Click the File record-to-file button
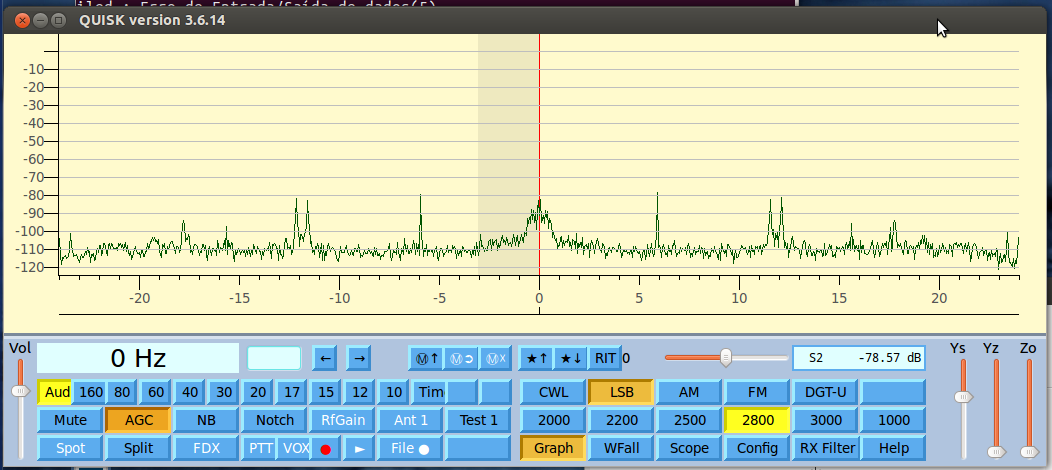Screen dimensions: 1052x470 click(x=410, y=448)
